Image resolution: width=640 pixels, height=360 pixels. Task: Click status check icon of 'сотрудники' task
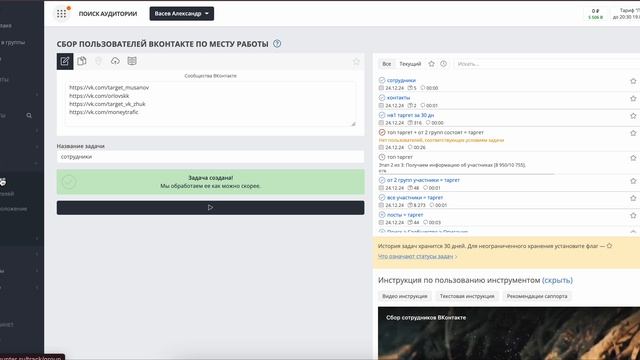[x=382, y=80]
